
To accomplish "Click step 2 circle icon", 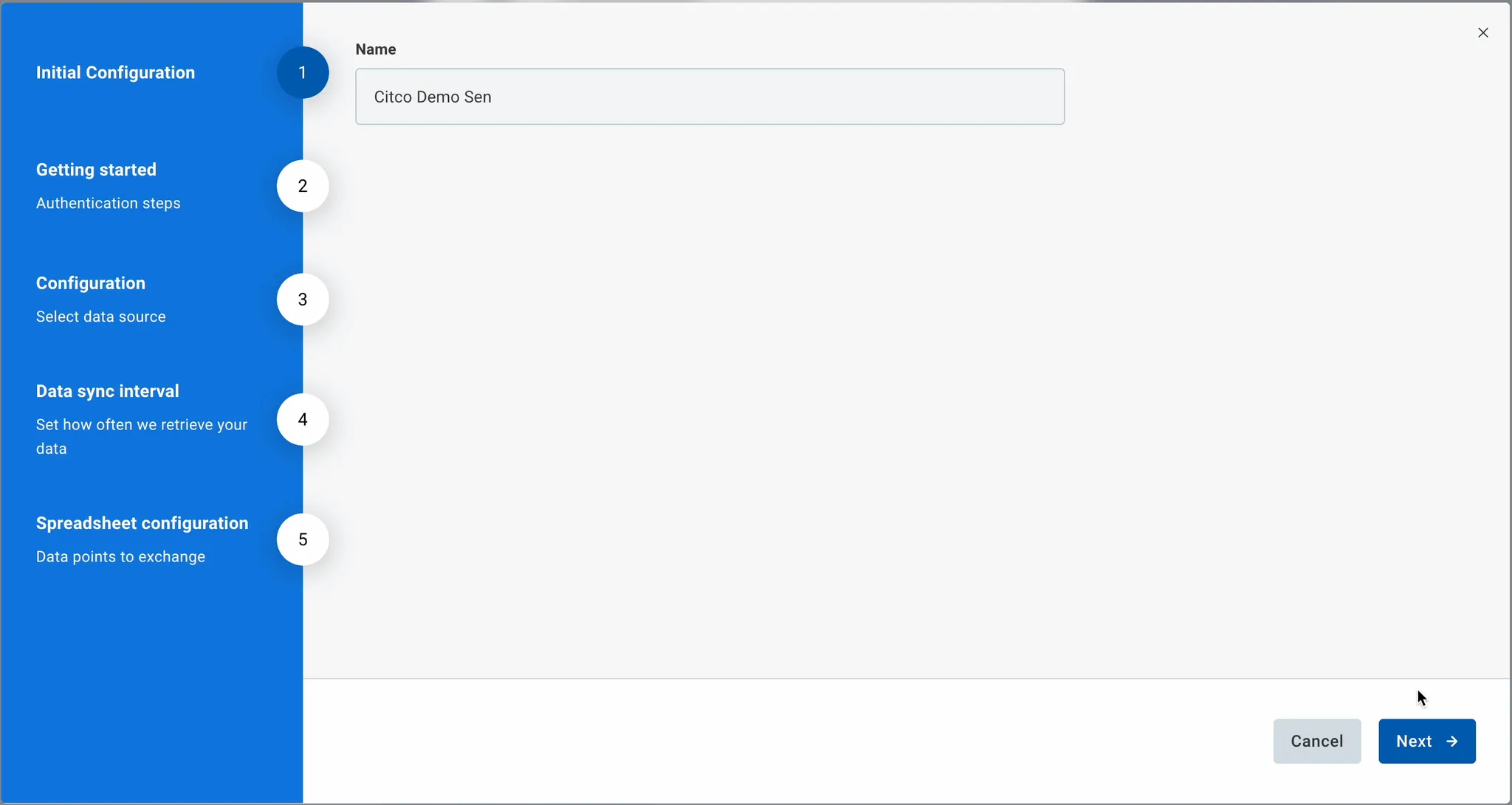I will point(303,186).
